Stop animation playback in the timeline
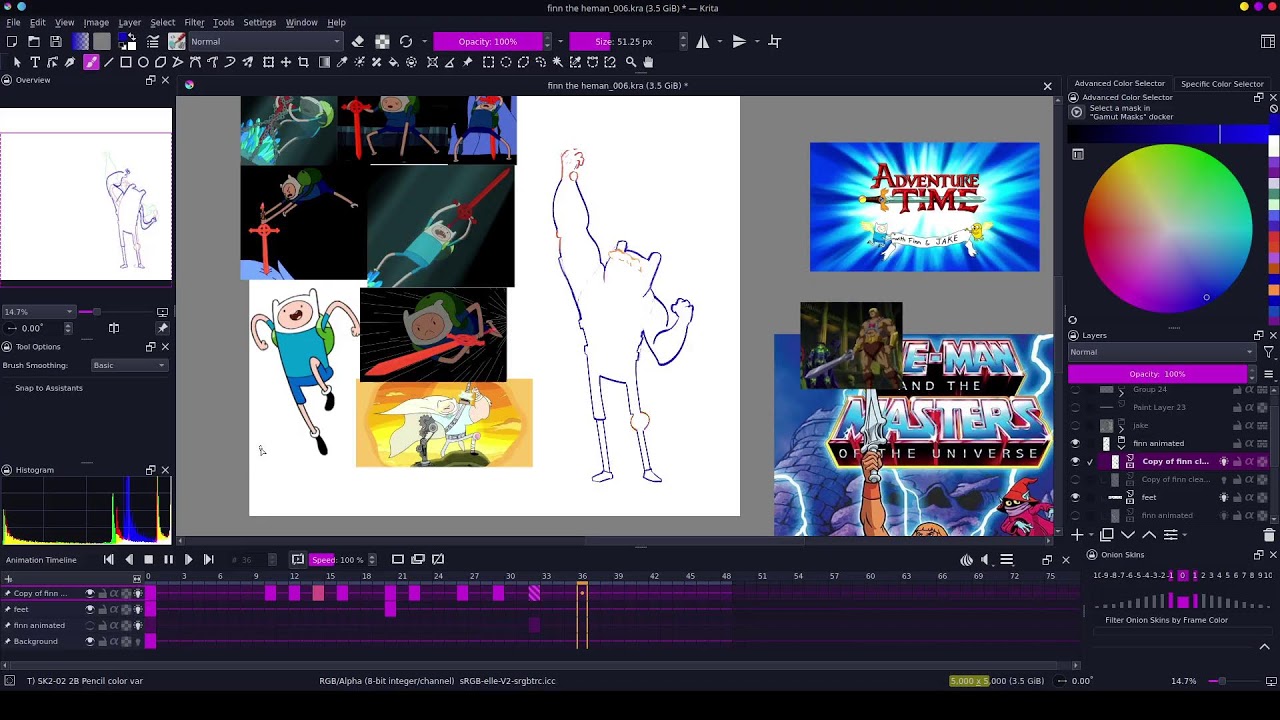This screenshot has height=720, width=1280. pos(148,559)
